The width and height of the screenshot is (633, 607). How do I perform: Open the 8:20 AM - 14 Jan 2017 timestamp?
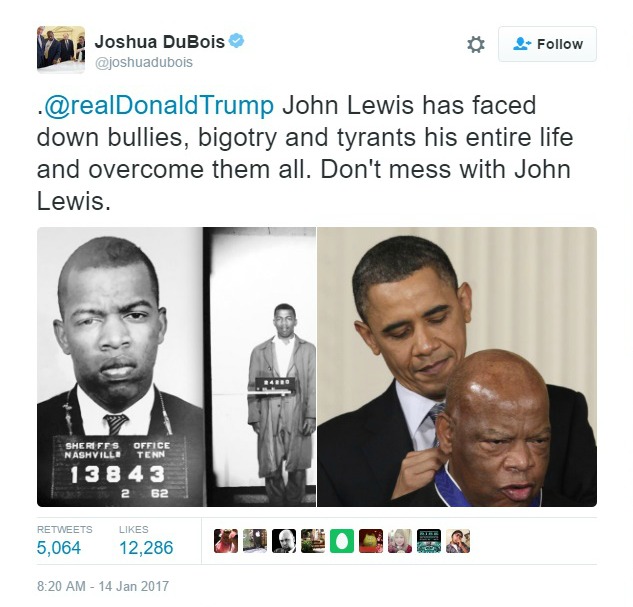pos(103,586)
